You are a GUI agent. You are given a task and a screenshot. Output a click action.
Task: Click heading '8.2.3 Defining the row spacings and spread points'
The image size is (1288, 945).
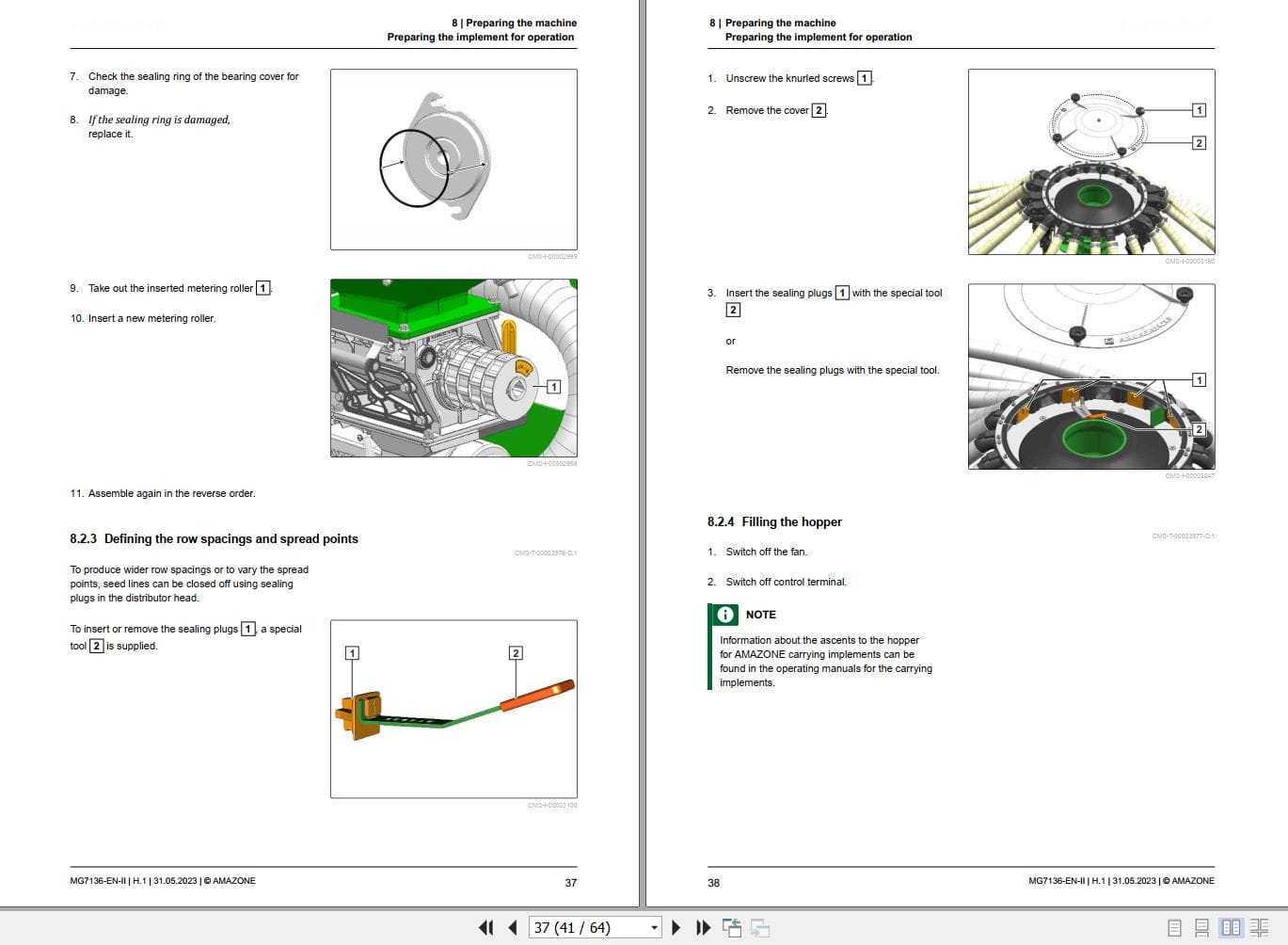point(214,539)
